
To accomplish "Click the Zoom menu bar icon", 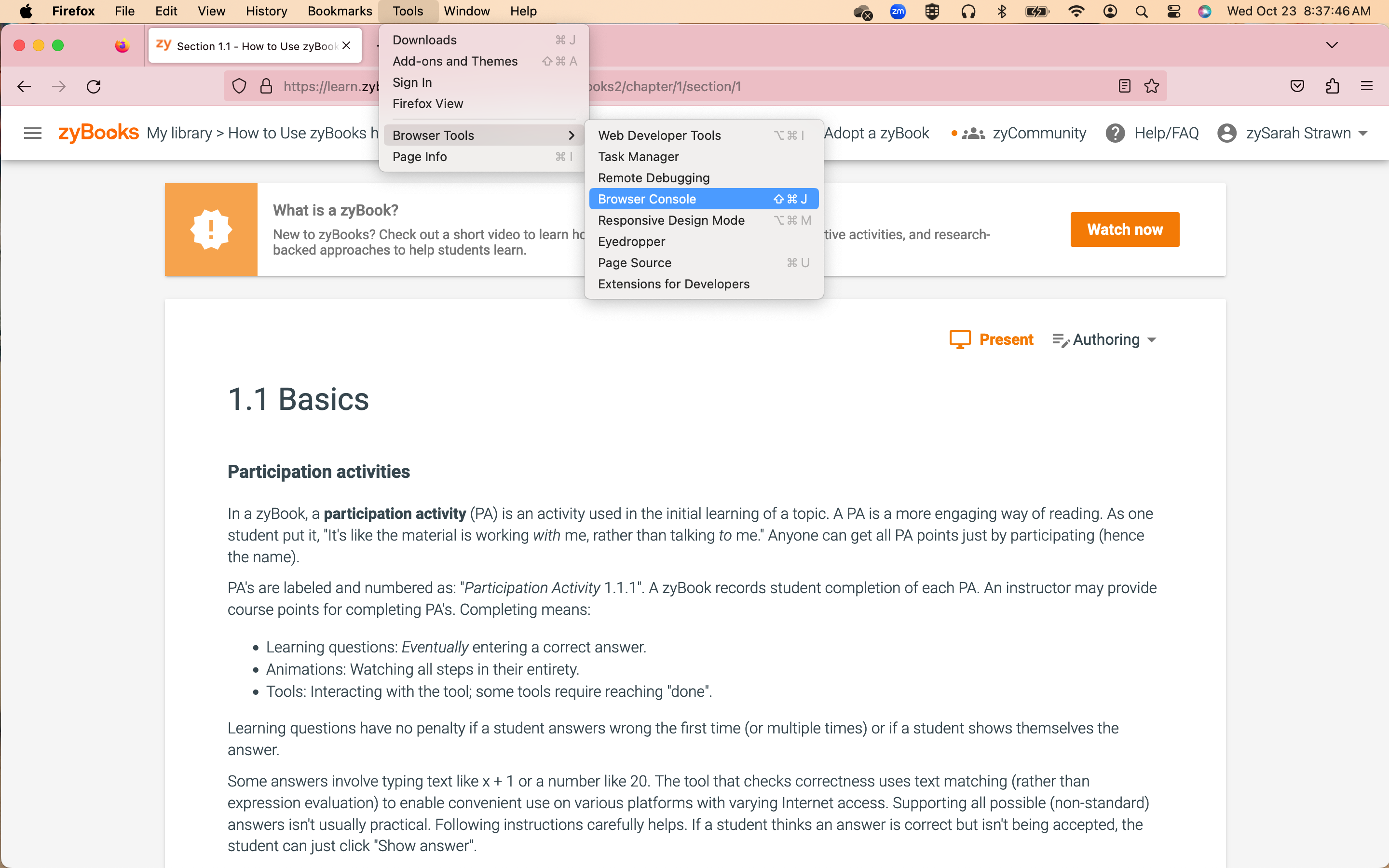I will point(898,11).
